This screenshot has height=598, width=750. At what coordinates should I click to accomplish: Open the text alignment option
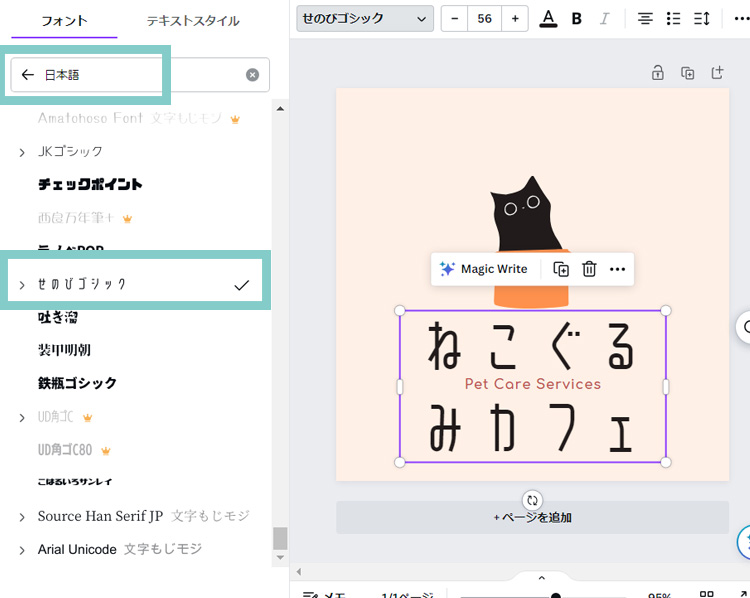[645, 19]
